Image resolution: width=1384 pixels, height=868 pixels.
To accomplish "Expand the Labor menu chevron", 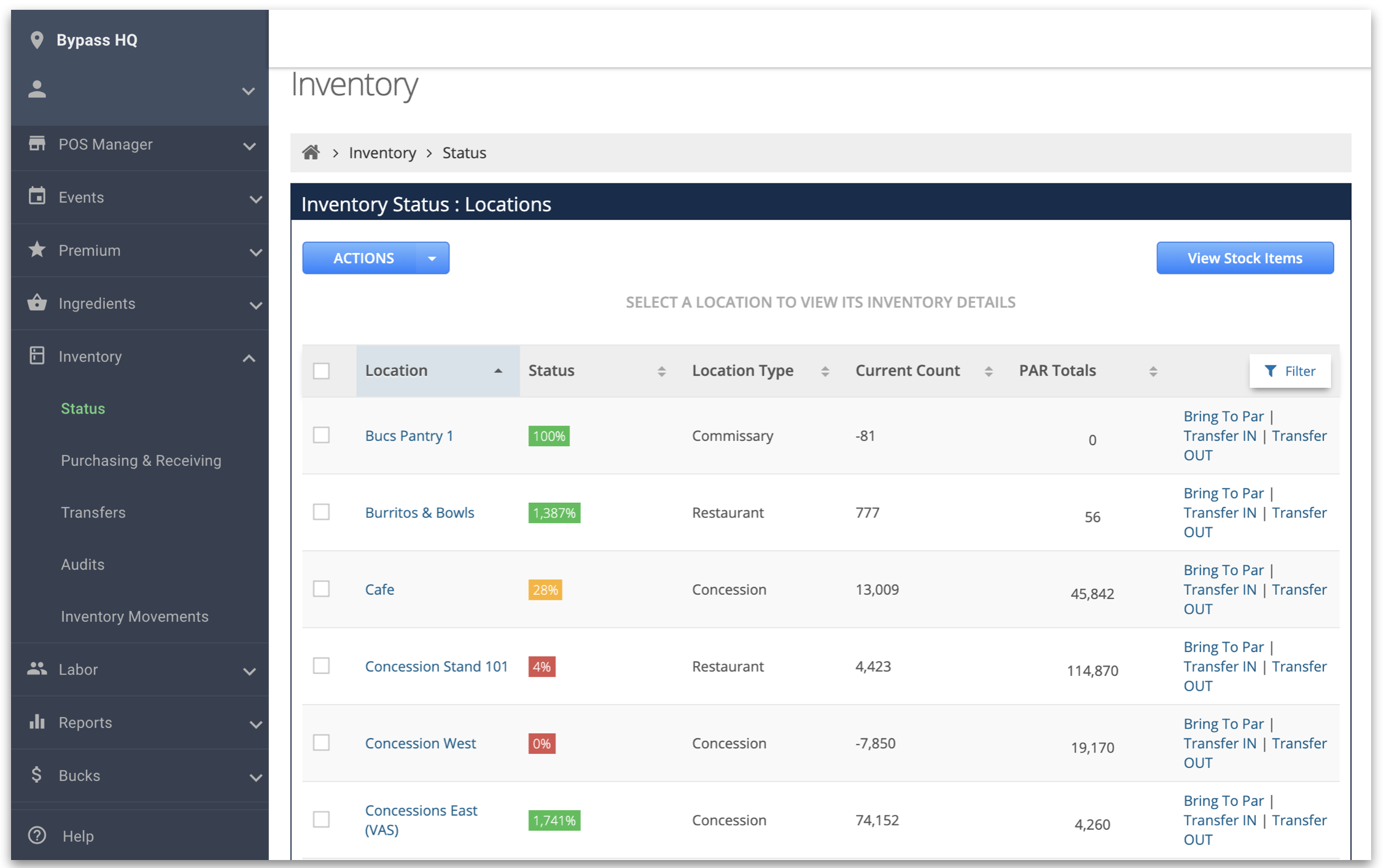I will click(x=249, y=672).
